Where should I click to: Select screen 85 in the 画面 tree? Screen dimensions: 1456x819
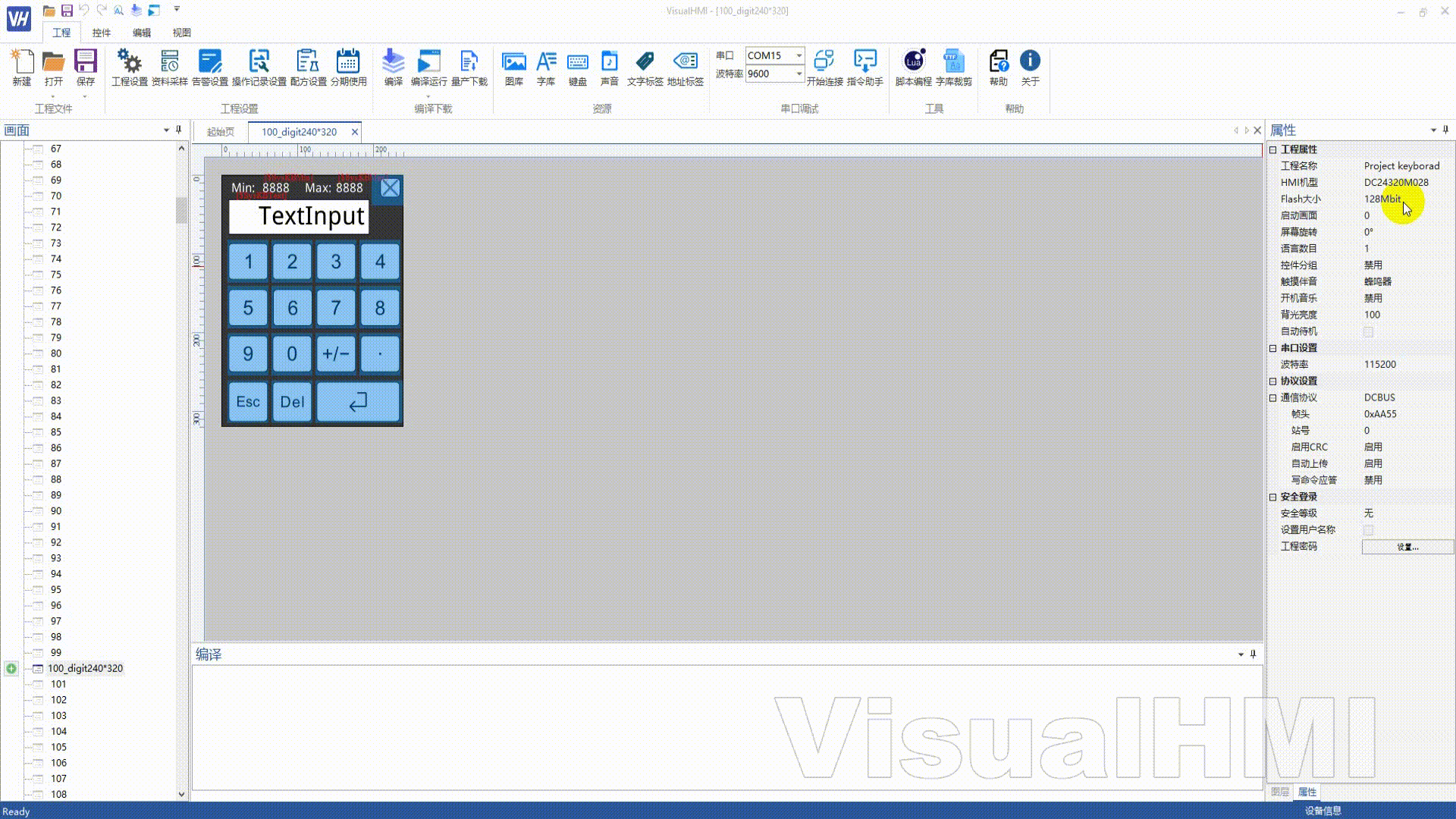tap(56, 432)
